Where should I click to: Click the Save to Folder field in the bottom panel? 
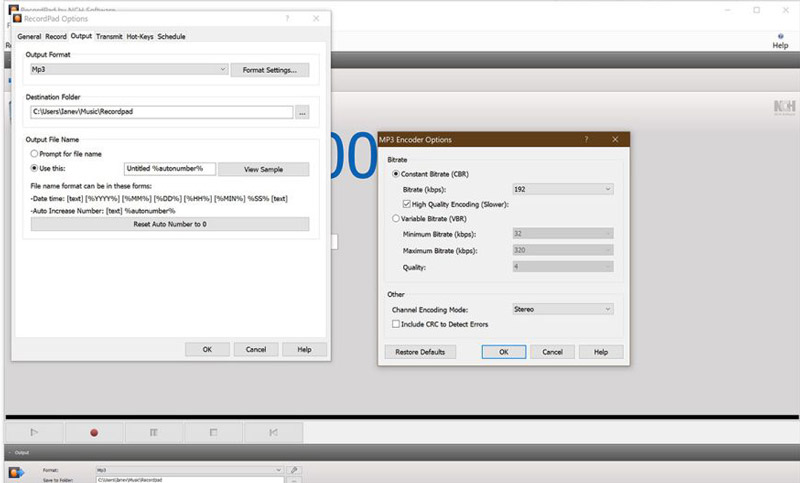click(x=190, y=479)
